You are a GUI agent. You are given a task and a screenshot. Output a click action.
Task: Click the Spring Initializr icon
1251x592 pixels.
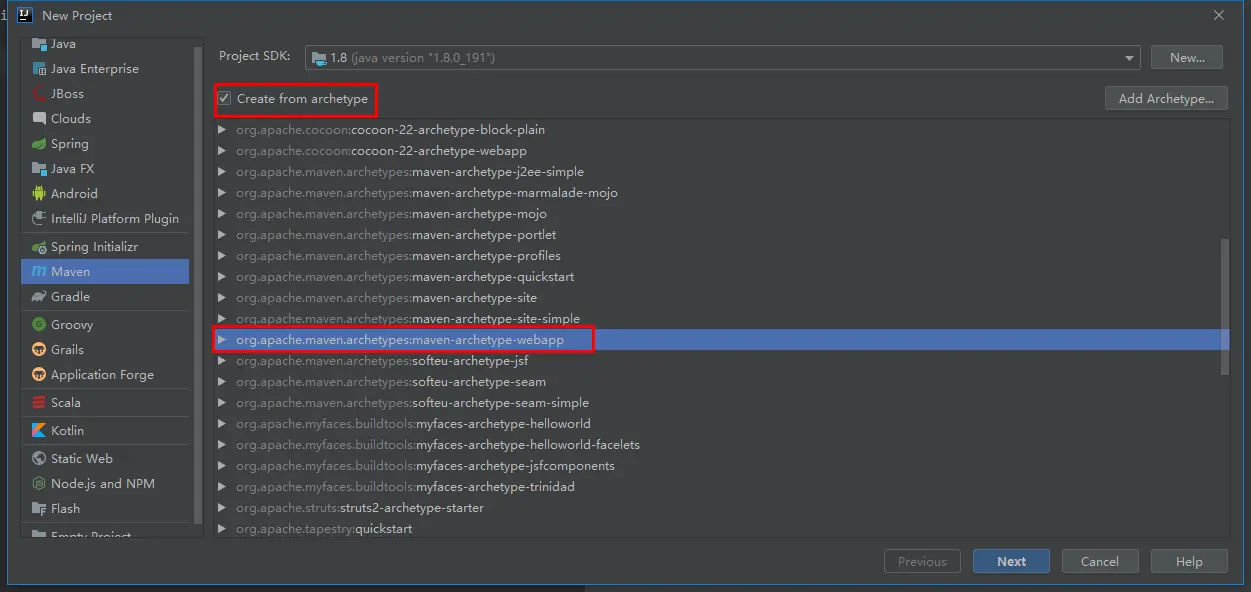[39, 247]
